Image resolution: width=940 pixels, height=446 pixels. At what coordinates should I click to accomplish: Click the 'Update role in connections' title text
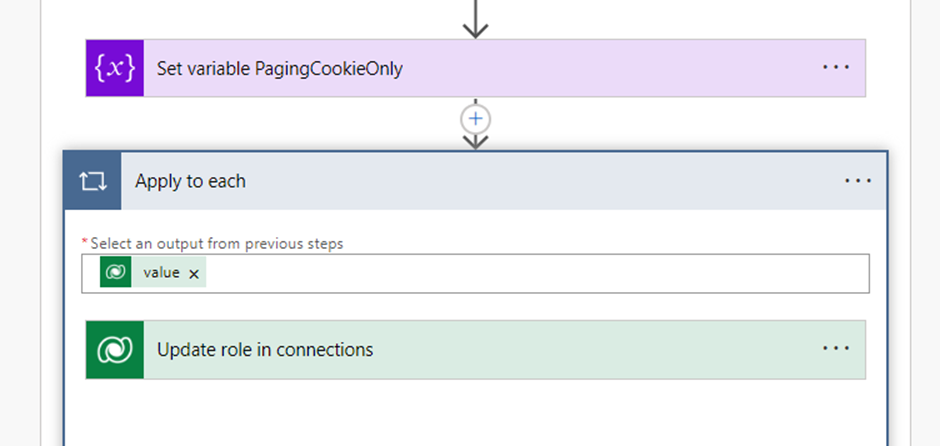pos(265,350)
